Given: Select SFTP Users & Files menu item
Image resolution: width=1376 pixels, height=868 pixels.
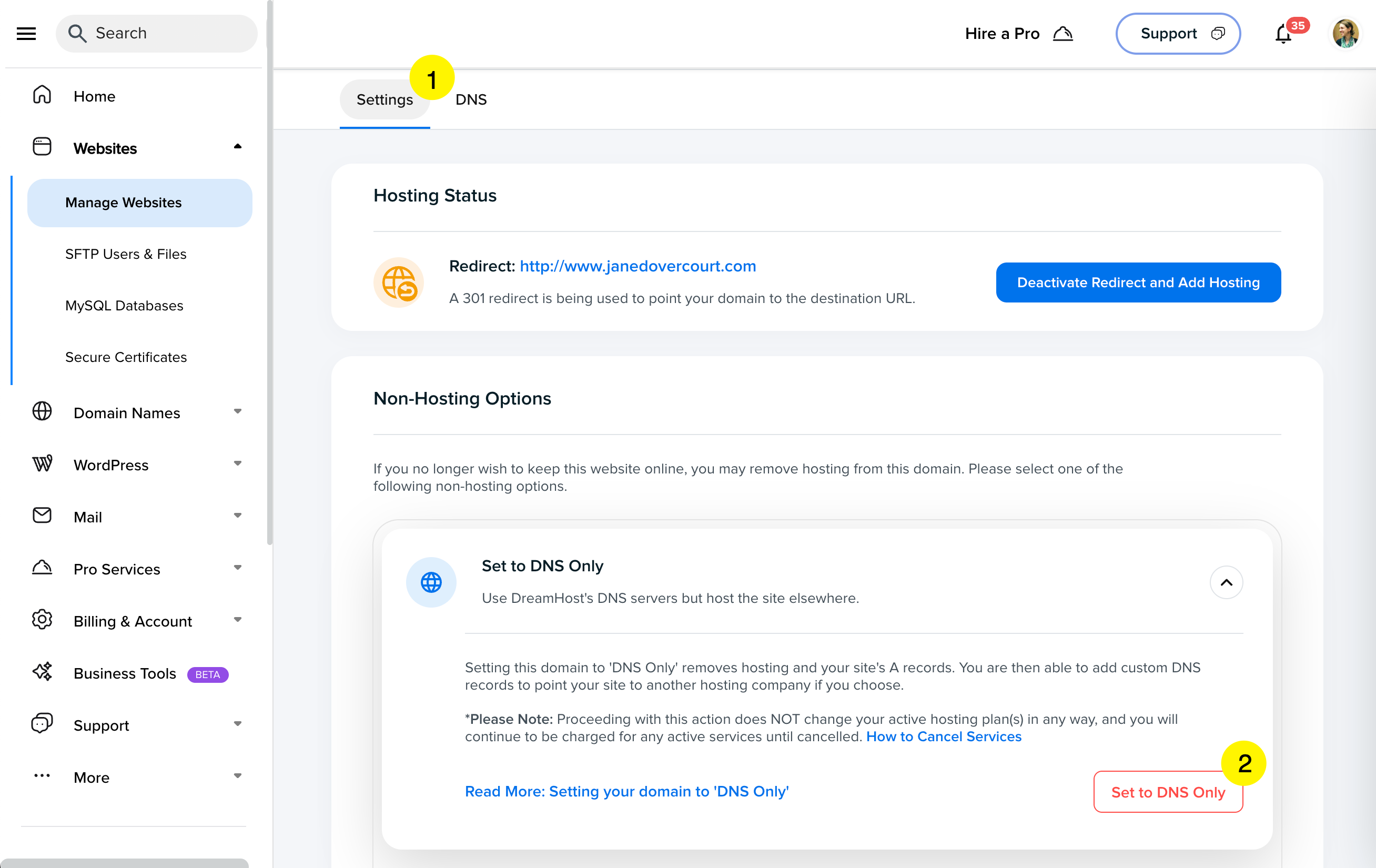Looking at the screenshot, I should coord(126,254).
